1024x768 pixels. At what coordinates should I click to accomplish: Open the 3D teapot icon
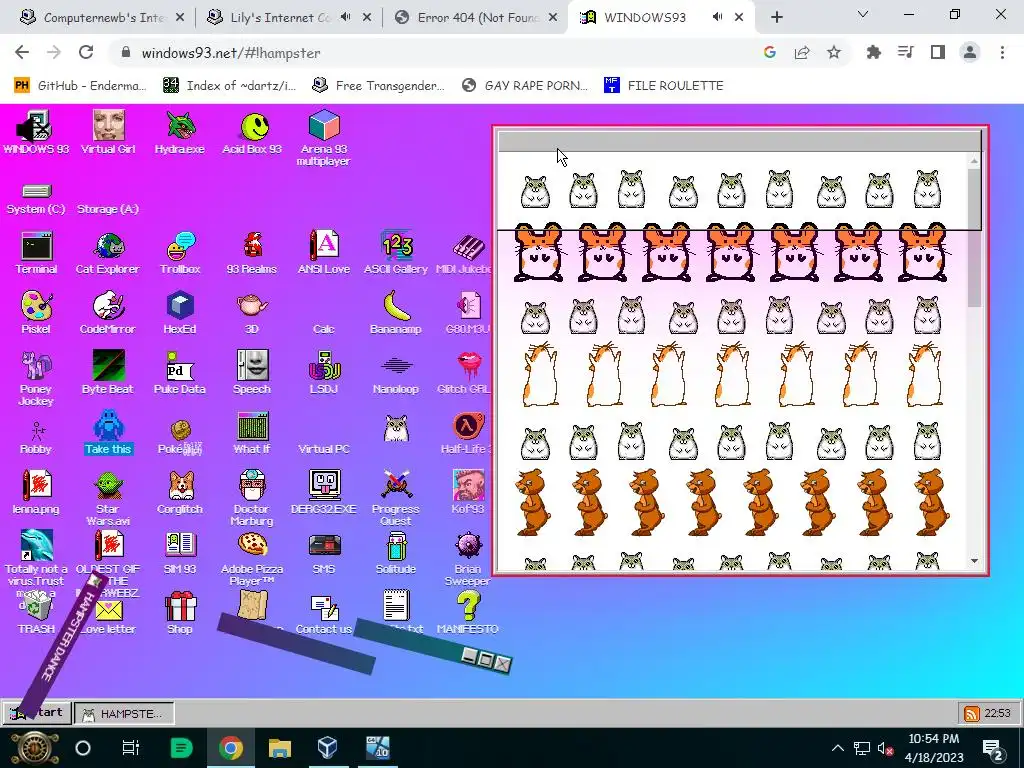point(252,313)
